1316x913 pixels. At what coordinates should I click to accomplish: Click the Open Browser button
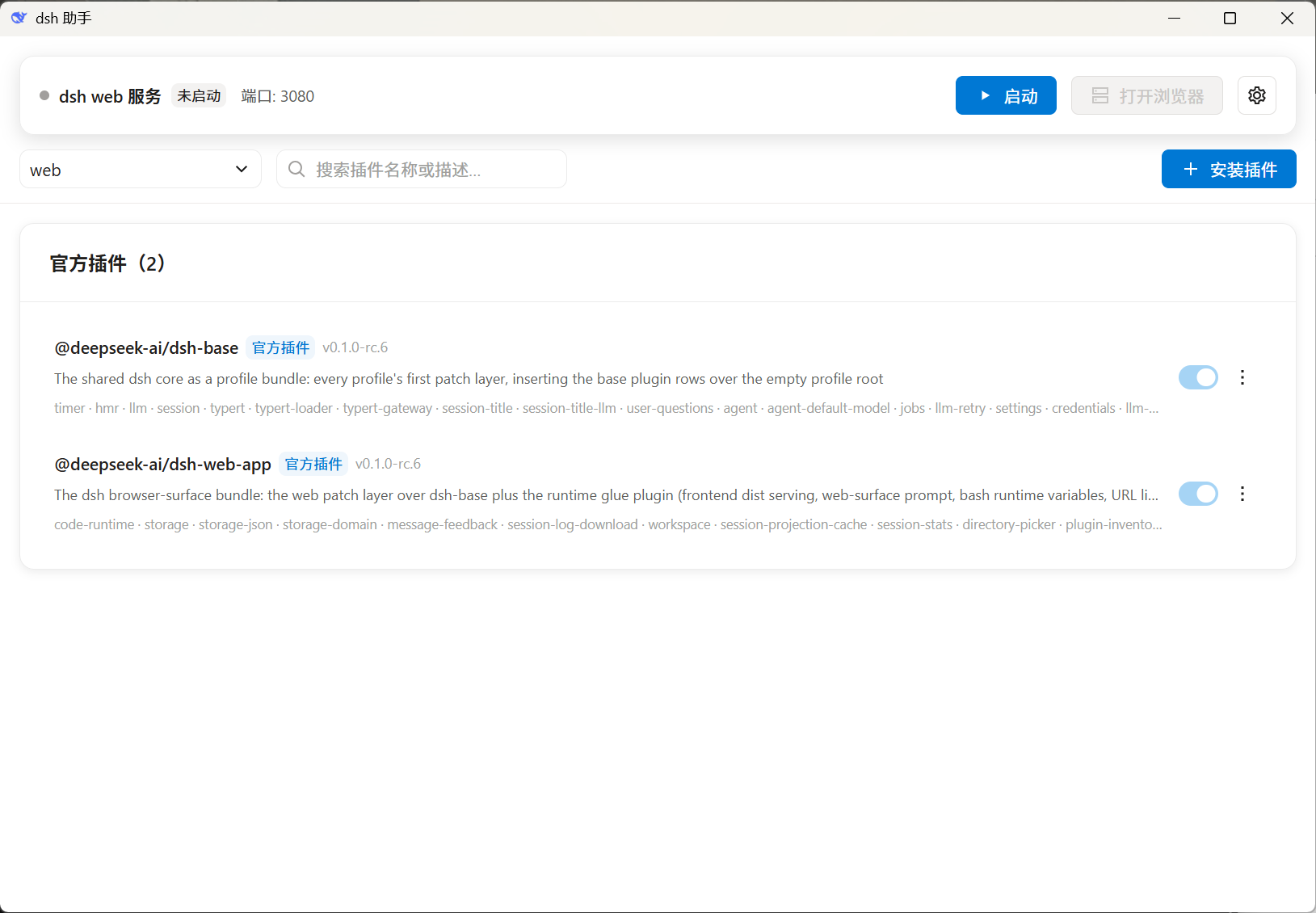coord(1146,95)
